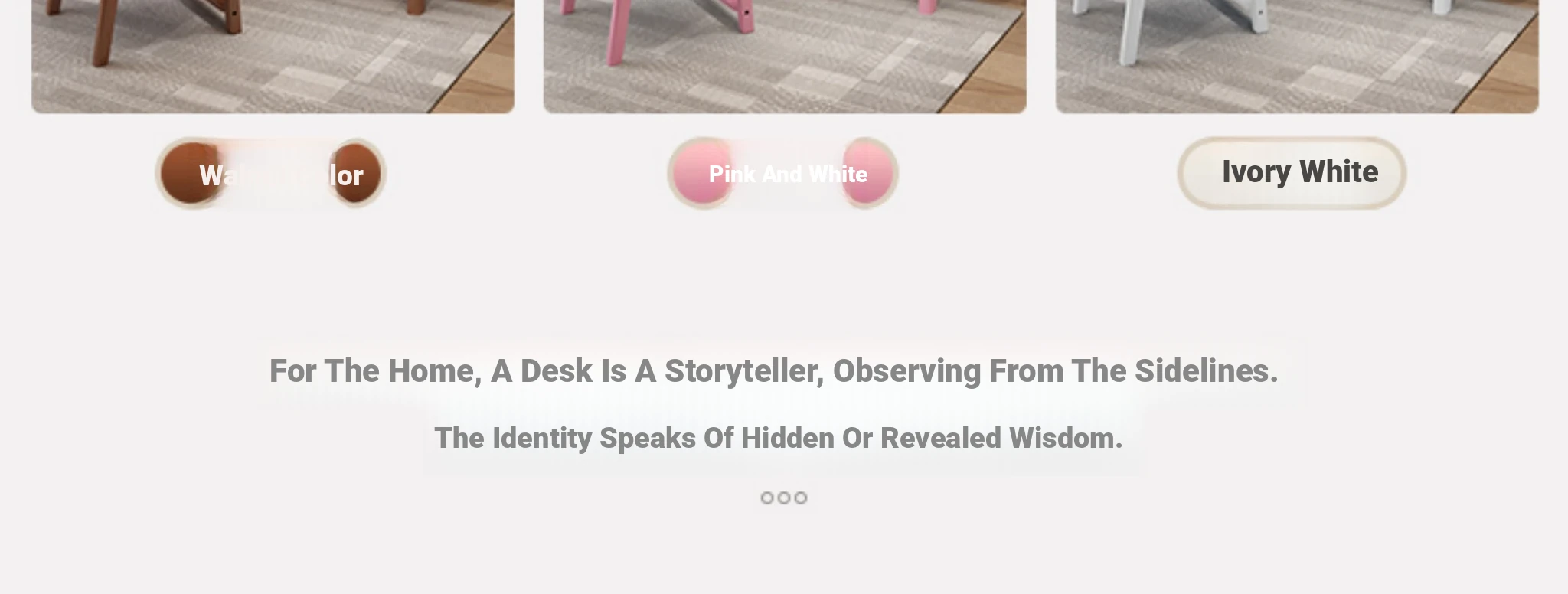Click left pink circle of Pink pill

click(700, 174)
